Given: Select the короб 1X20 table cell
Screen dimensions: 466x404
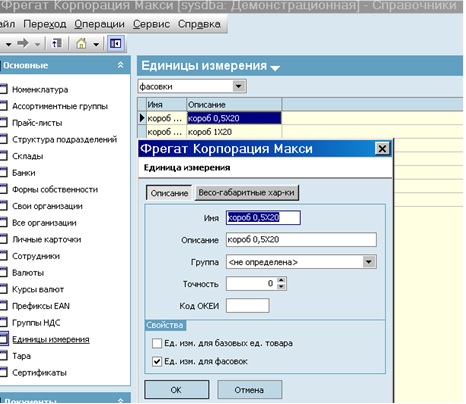Looking at the screenshot, I should pos(234,132).
